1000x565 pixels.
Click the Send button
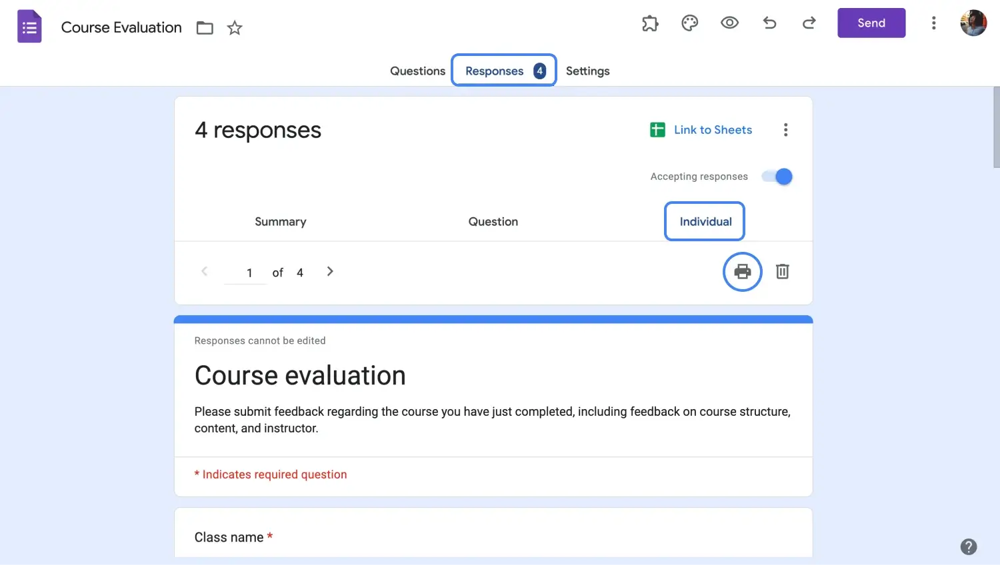[x=871, y=23]
